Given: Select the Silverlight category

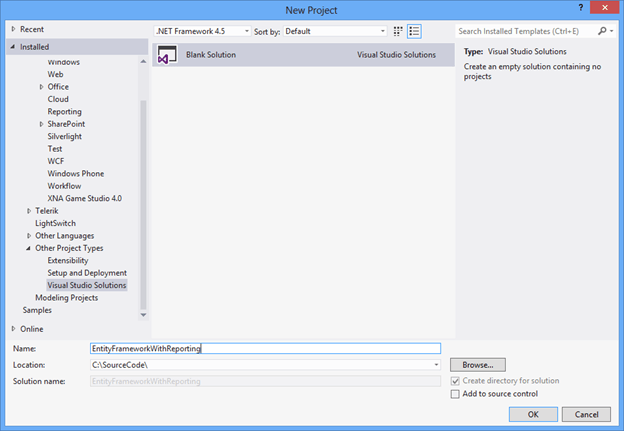Looking at the screenshot, I should tap(64, 137).
